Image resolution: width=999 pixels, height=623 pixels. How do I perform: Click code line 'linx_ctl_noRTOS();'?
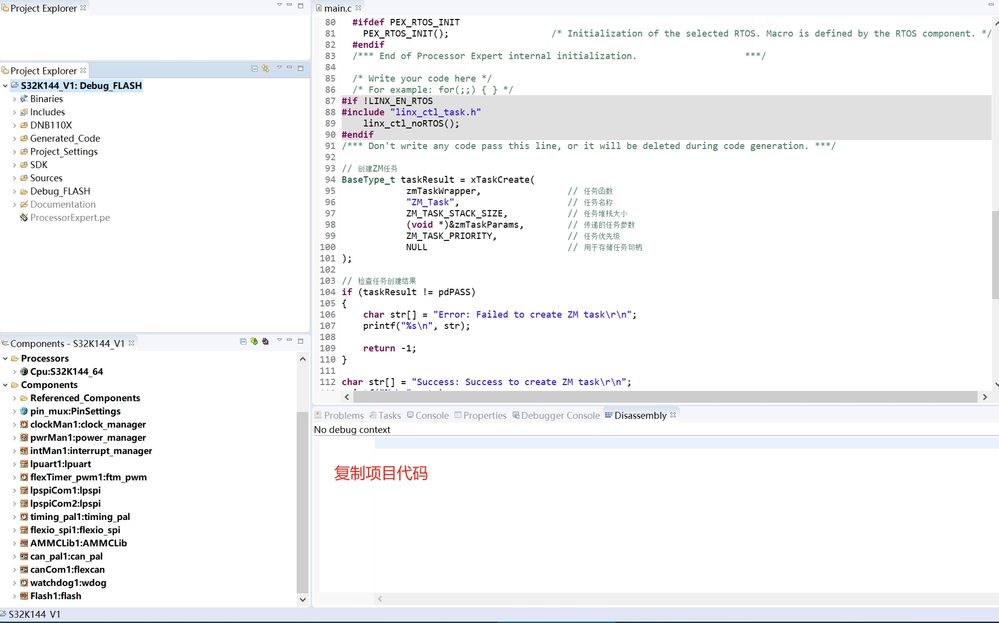tap(411, 124)
